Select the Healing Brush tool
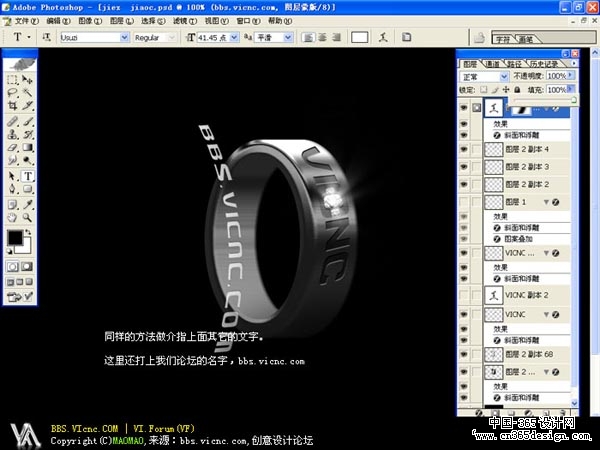Viewport: 600px width, 450px height. [x=13, y=122]
